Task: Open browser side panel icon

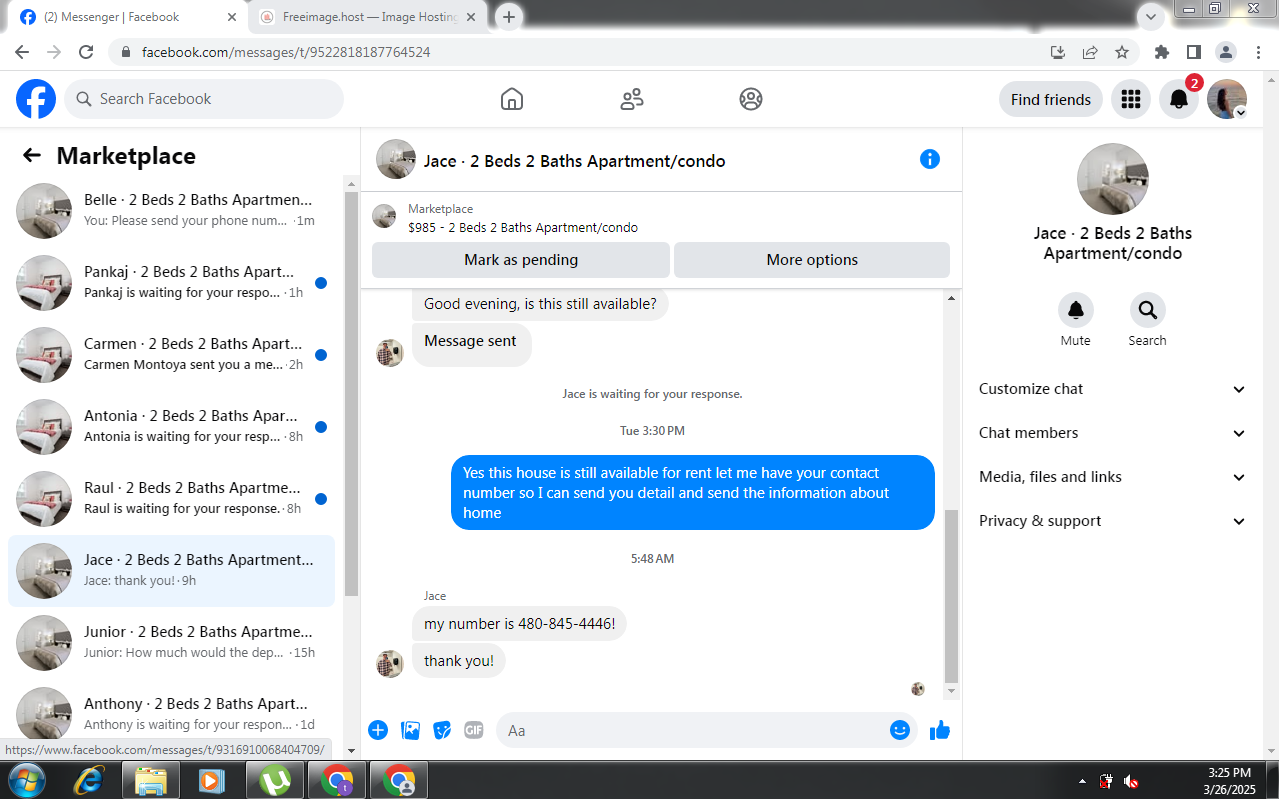Action: tap(1193, 52)
